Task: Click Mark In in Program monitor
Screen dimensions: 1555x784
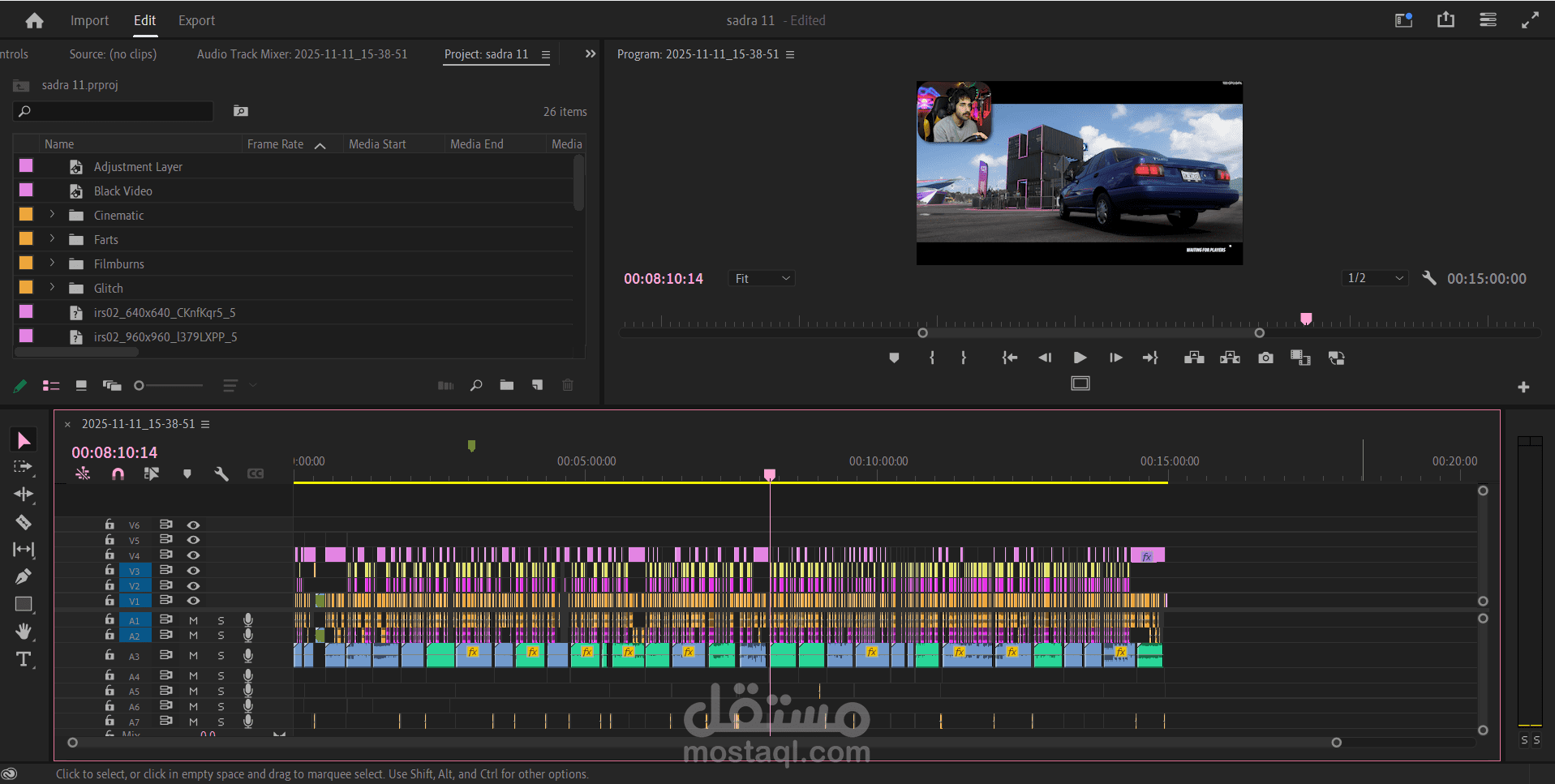Action: click(932, 358)
